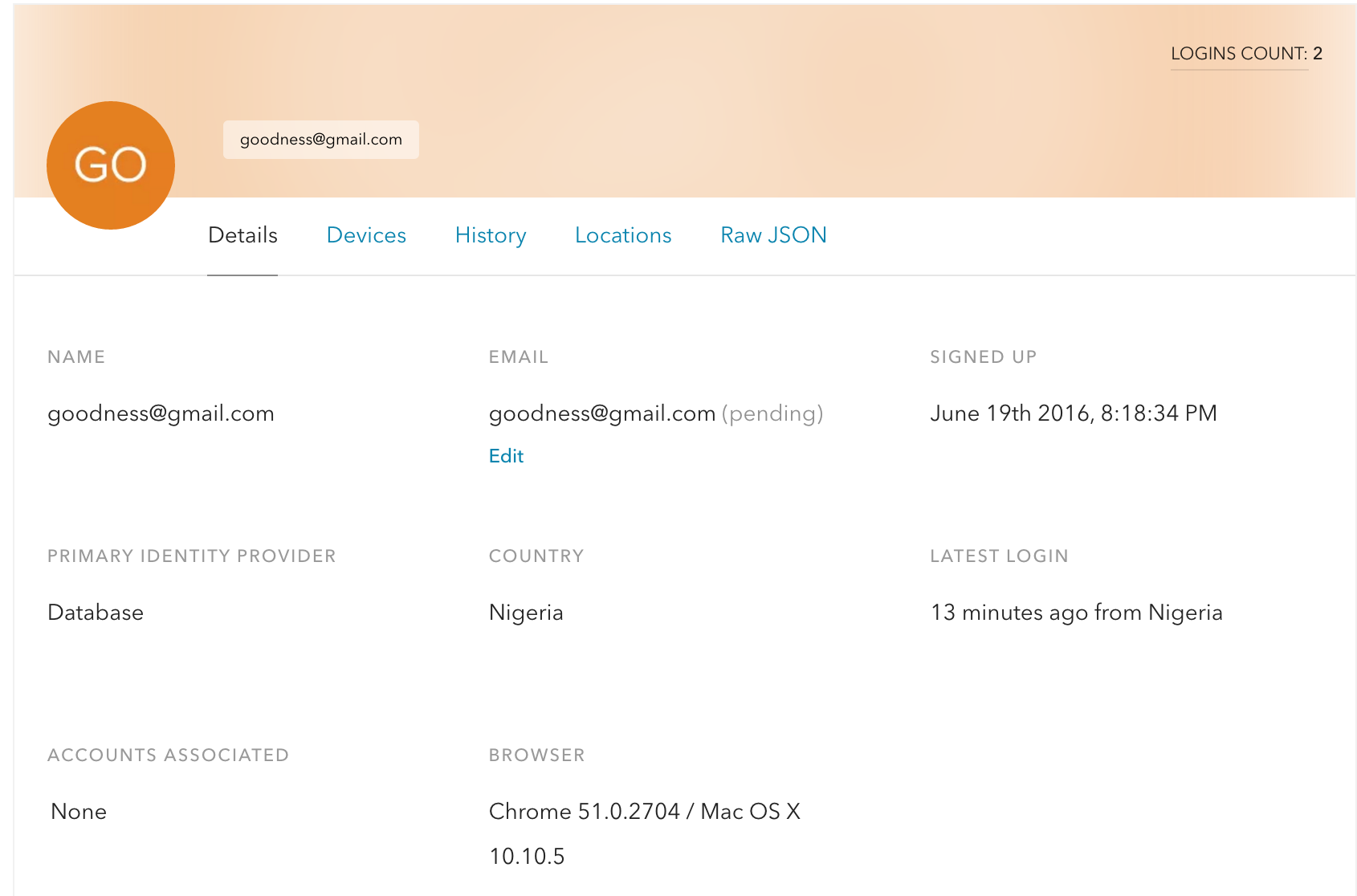Click the LATEST LOGIN field label

click(999, 556)
